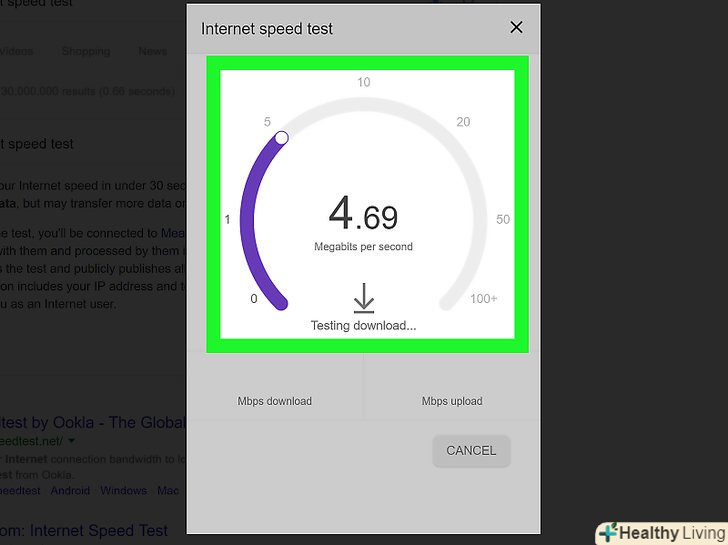Click the 100+ gauge label

[x=483, y=298]
